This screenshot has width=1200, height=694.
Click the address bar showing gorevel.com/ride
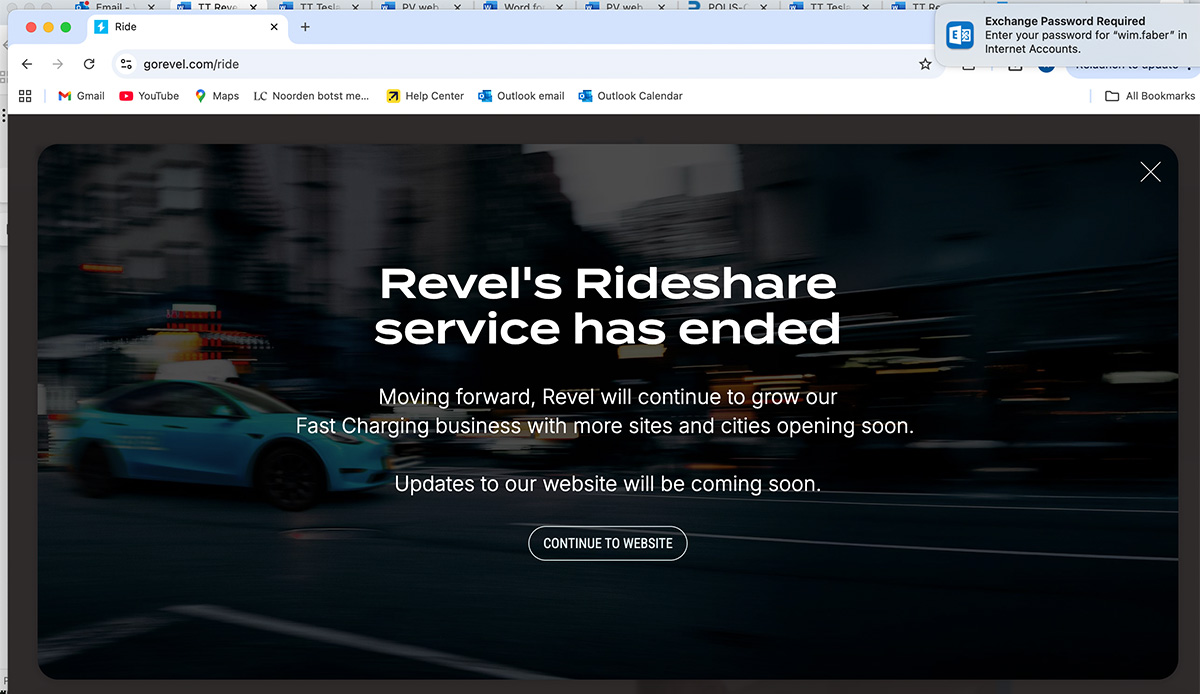pos(500,64)
